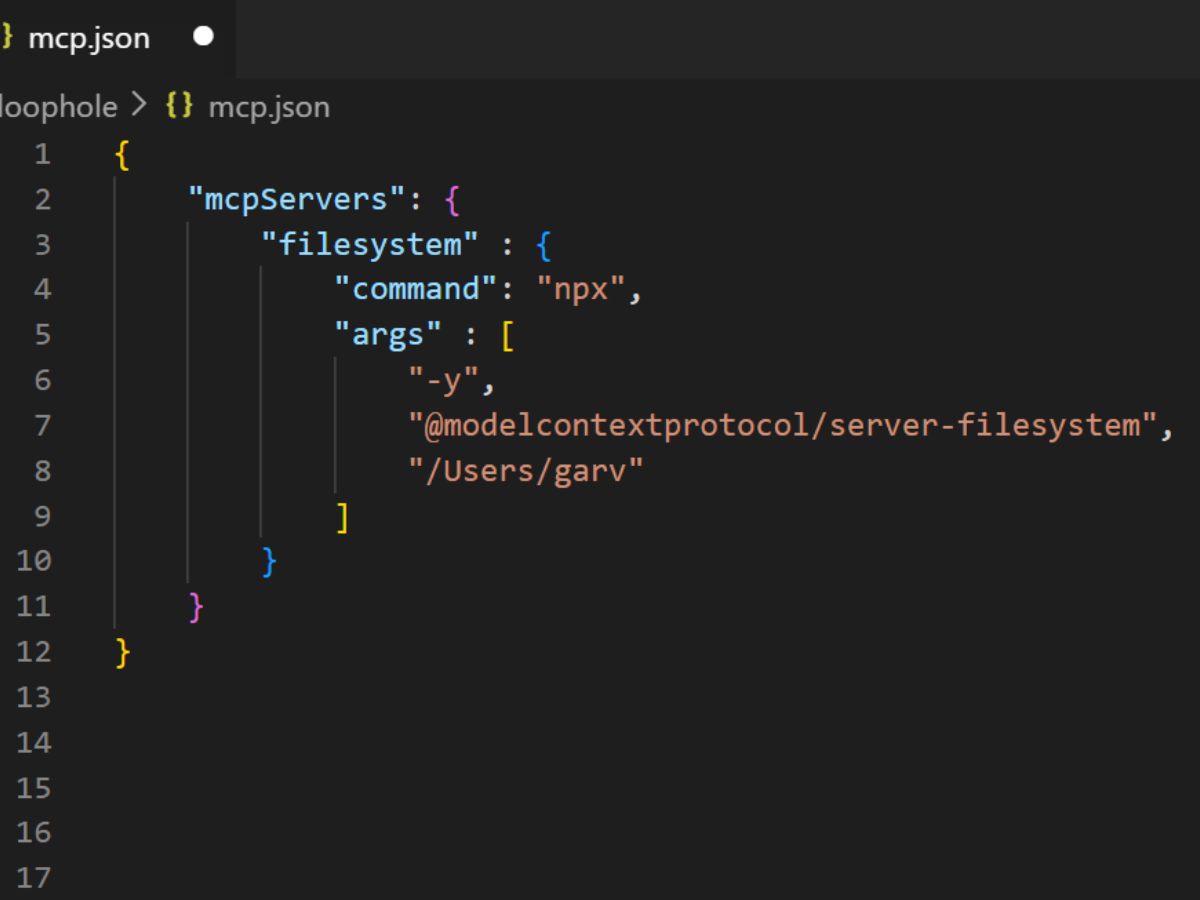Click the breadcrumb chevron separator after loophole
The height and width of the screenshot is (900, 1200).
(140, 106)
